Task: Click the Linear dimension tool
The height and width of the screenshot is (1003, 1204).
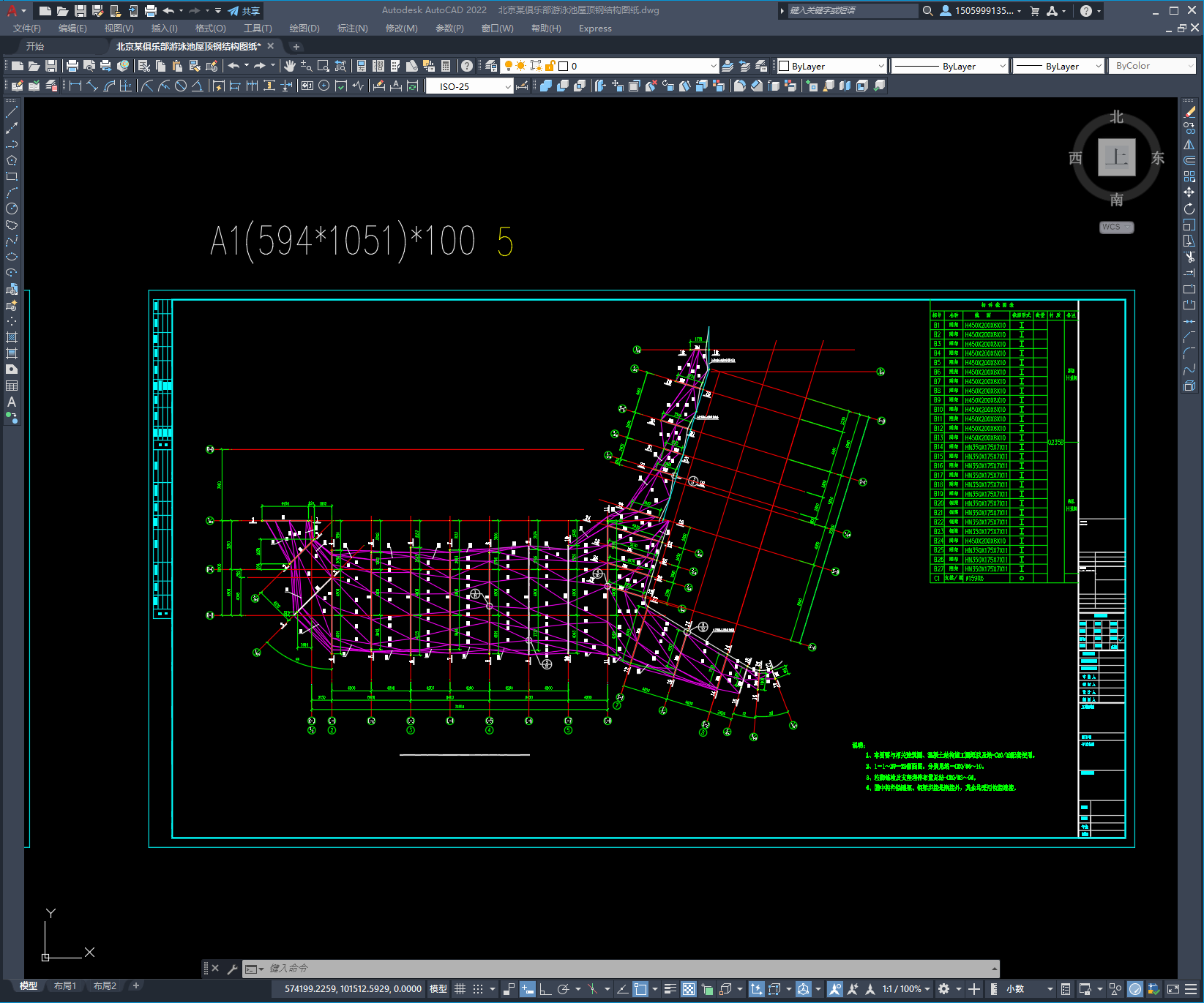Action: point(75,86)
